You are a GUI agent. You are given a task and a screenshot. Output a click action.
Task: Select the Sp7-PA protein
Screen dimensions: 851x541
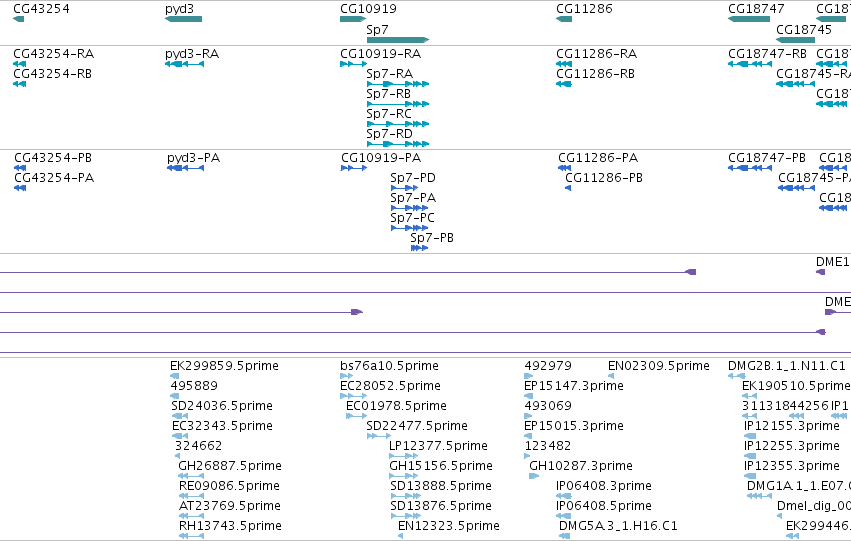click(x=413, y=198)
